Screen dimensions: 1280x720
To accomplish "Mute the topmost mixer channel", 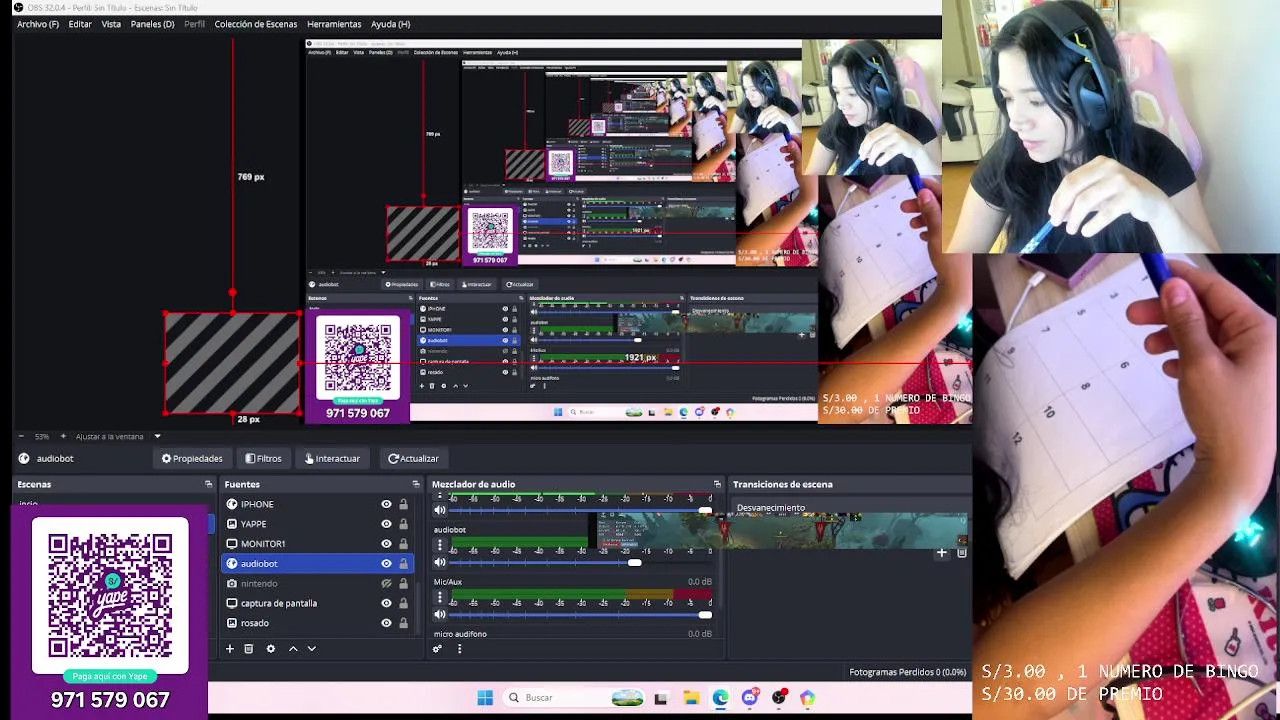I will [439, 510].
